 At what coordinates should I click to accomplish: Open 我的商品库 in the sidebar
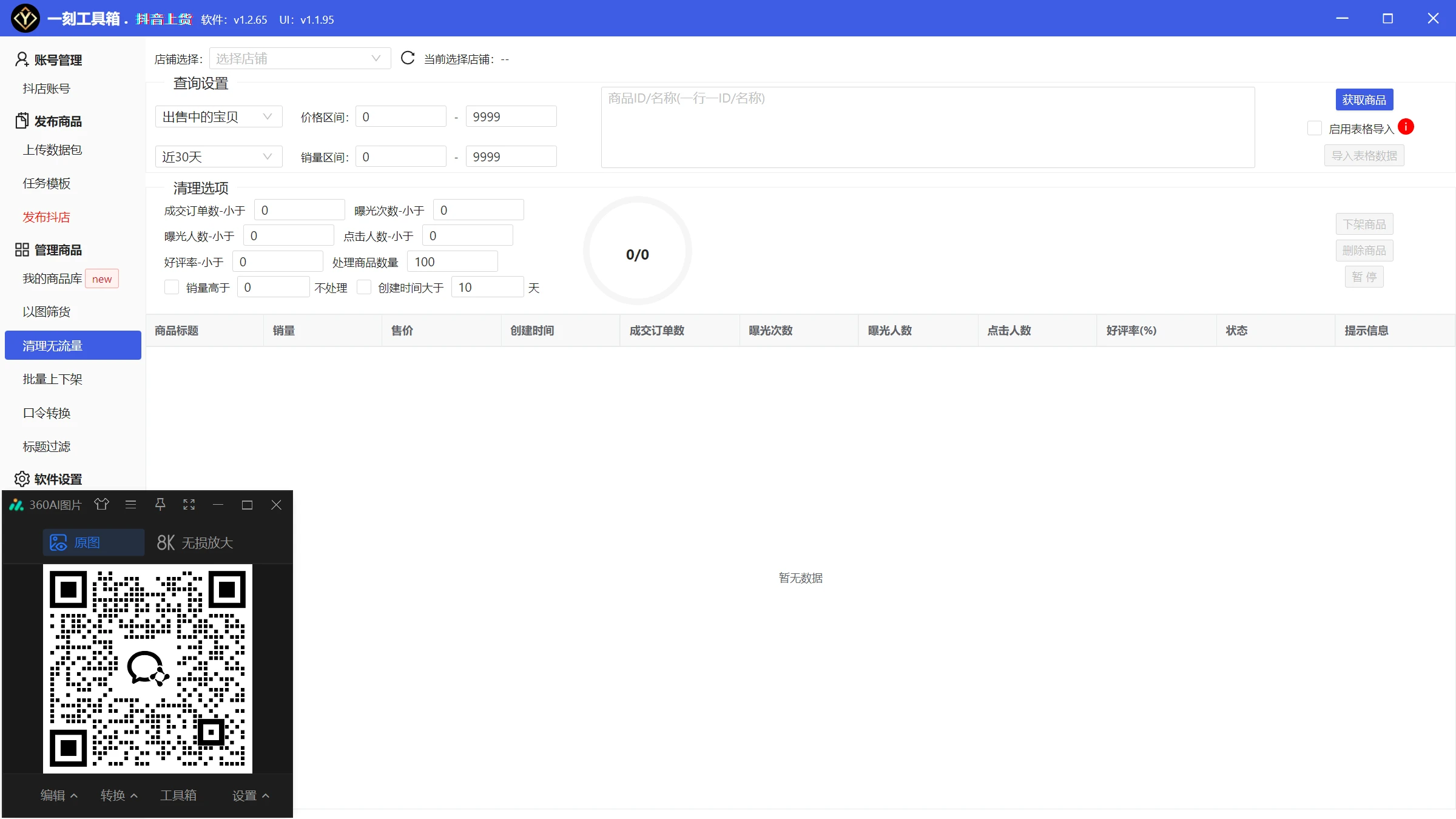[x=52, y=278]
